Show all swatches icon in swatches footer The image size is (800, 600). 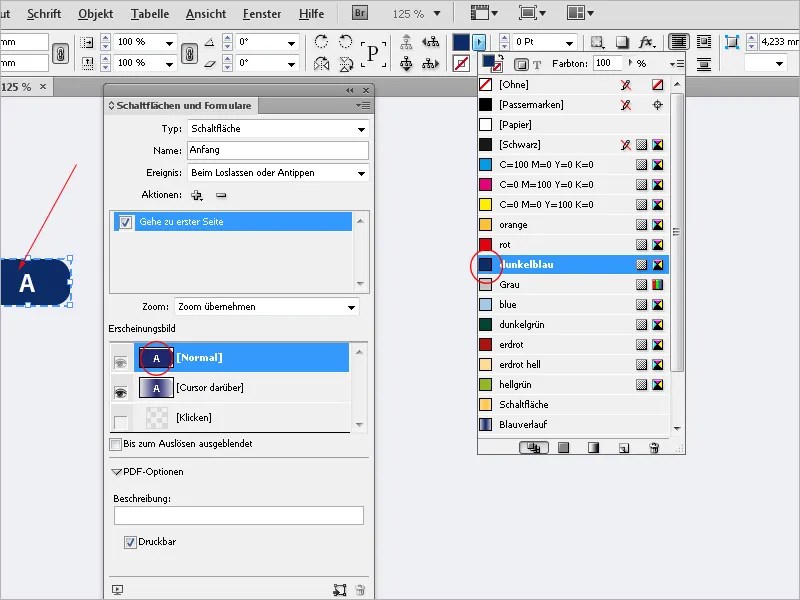[534, 448]
